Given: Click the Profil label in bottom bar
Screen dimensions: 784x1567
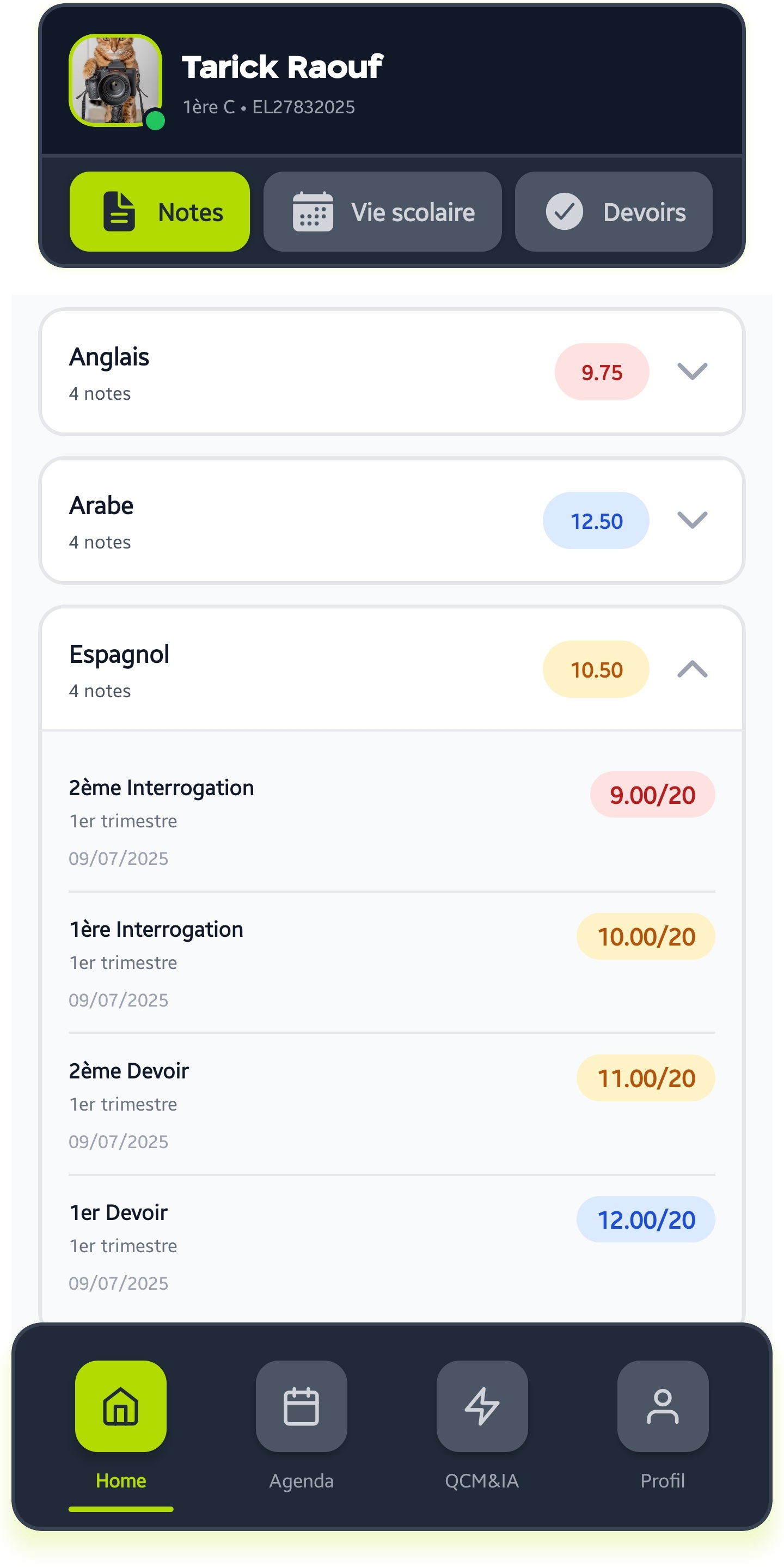Looking at the screenshot, I should (x=663, y=1480).
